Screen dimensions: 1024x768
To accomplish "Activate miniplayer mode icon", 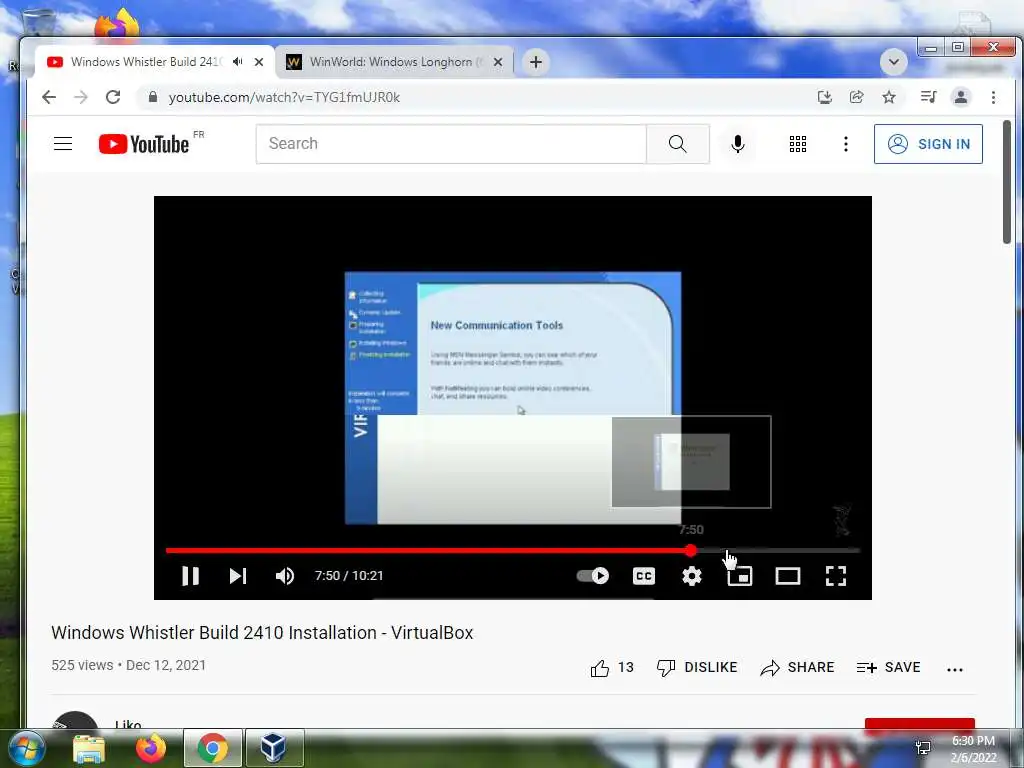I will click(740, 575).
